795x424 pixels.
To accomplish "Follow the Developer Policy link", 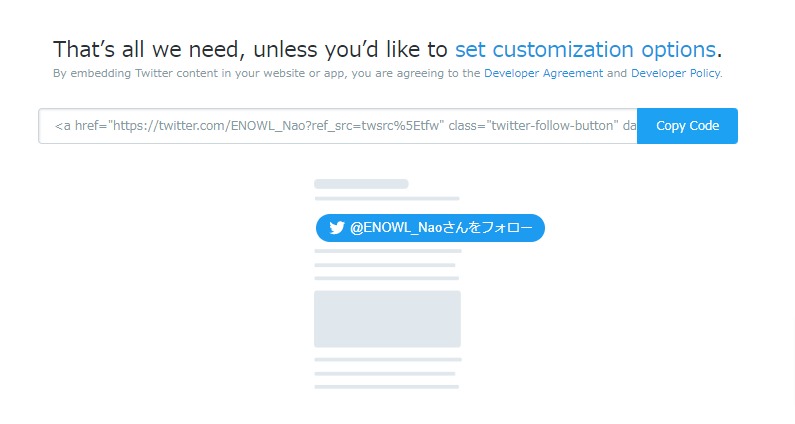I will (x=675, y=74).
